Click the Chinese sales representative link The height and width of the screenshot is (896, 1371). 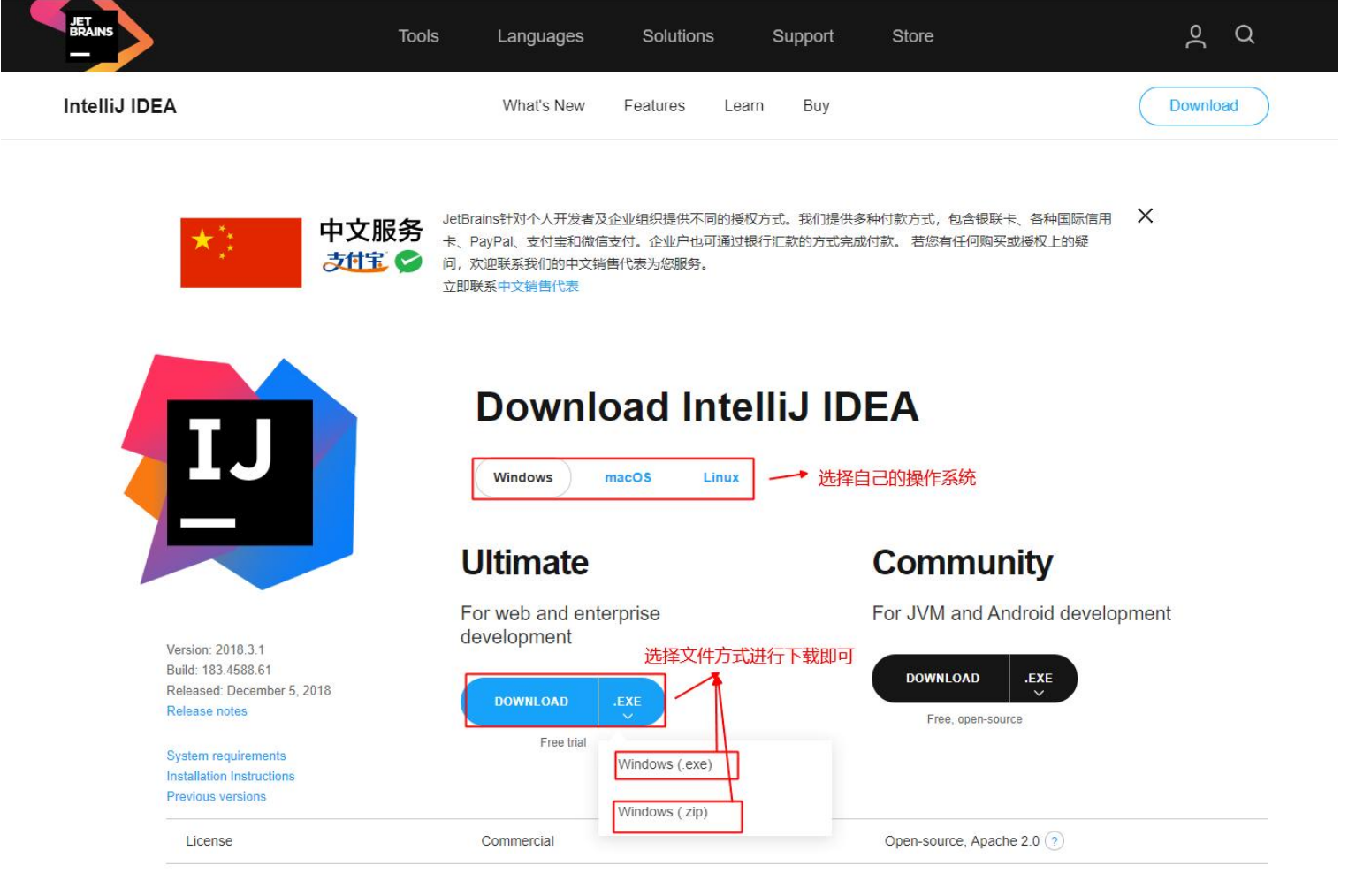pyautogui.click(x=537, y=286)
